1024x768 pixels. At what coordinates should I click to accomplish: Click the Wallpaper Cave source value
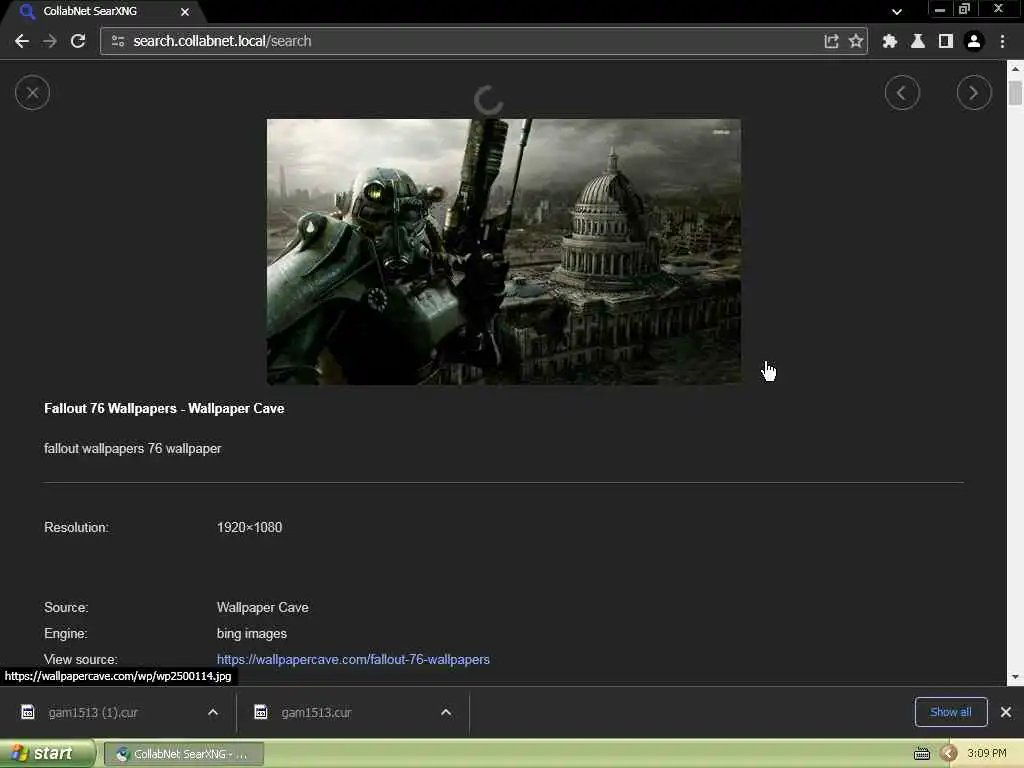[x=263, y=607]
